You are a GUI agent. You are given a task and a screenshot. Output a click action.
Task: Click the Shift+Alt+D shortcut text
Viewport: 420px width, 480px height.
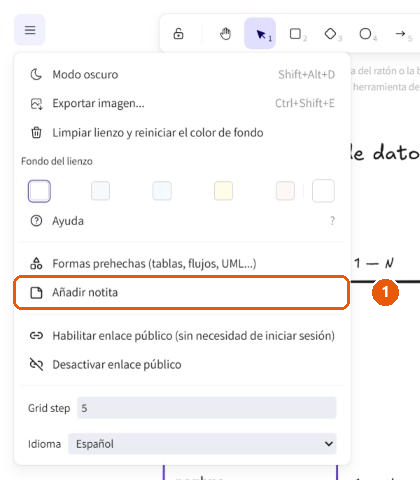(x=307, y=74)
